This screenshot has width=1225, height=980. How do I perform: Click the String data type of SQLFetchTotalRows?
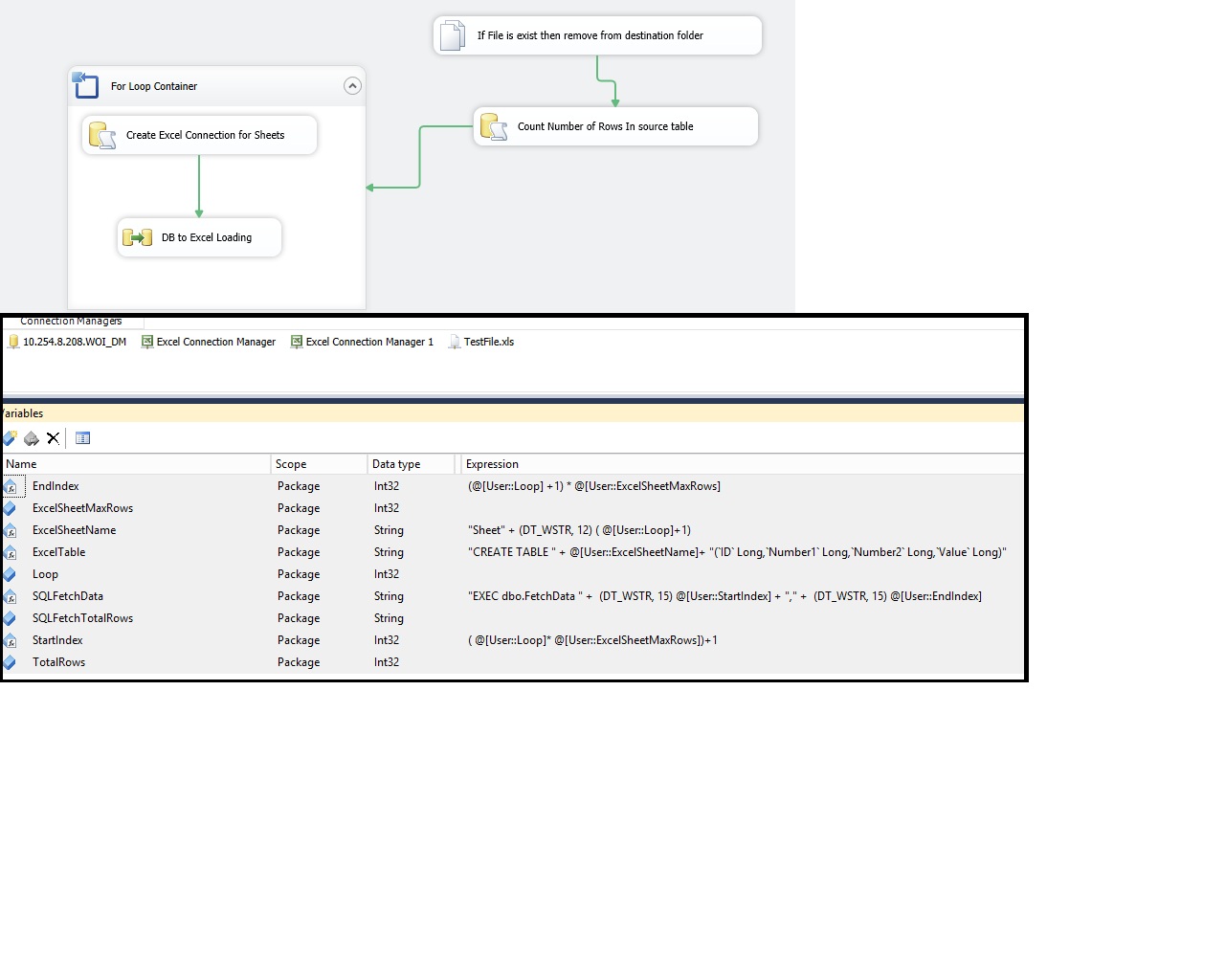click(x=389, y=618)
